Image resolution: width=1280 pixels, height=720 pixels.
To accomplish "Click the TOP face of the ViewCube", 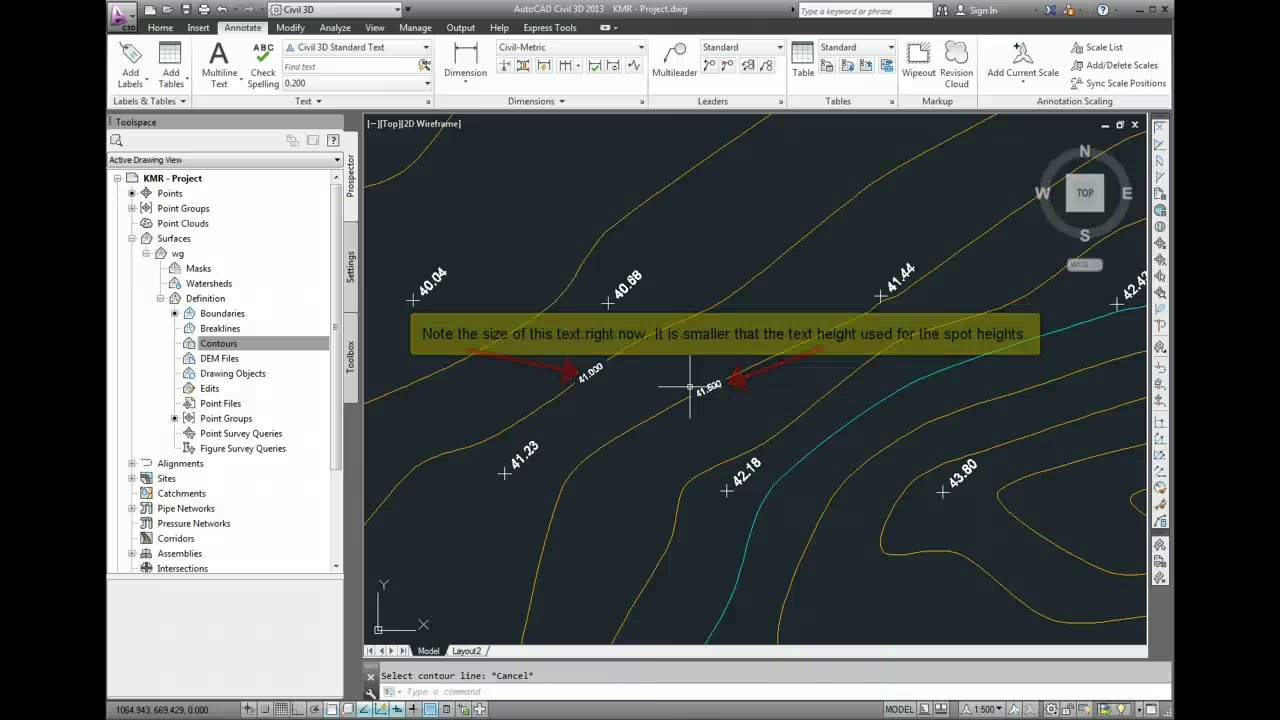I will click(1085, 193).
